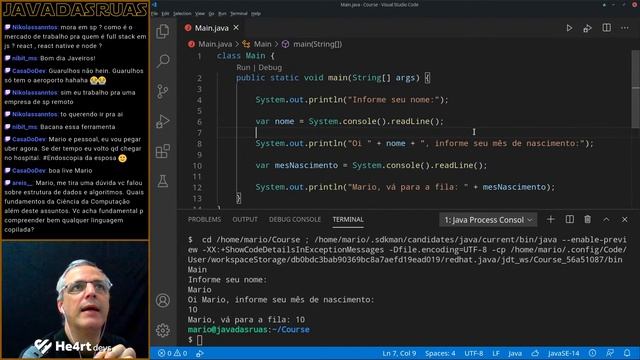The image size is (640, 360).
Task: Click the Run CodeLens above main
Action: [x=243, y=67]
